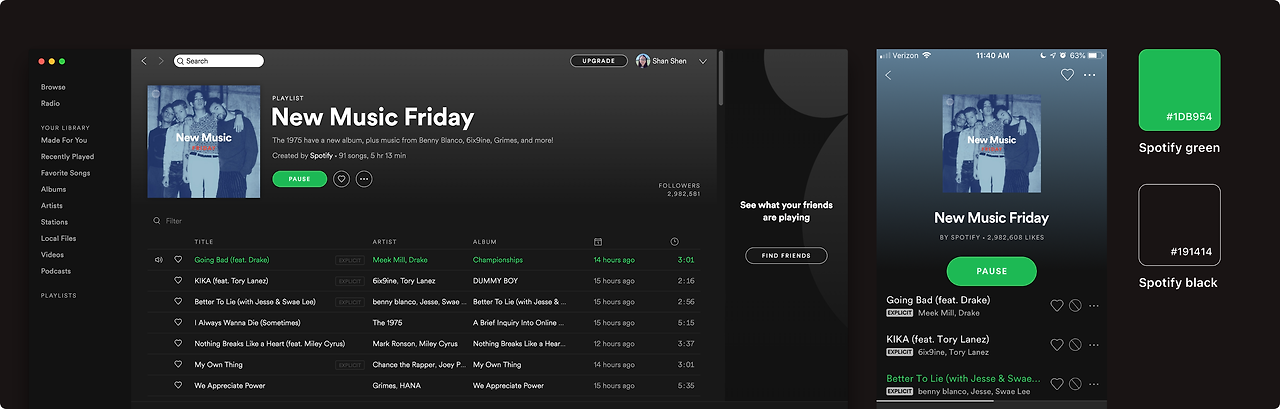Open the Shan Shen profile name
The image size is (1280, 409).
click(x=669, y=61)
